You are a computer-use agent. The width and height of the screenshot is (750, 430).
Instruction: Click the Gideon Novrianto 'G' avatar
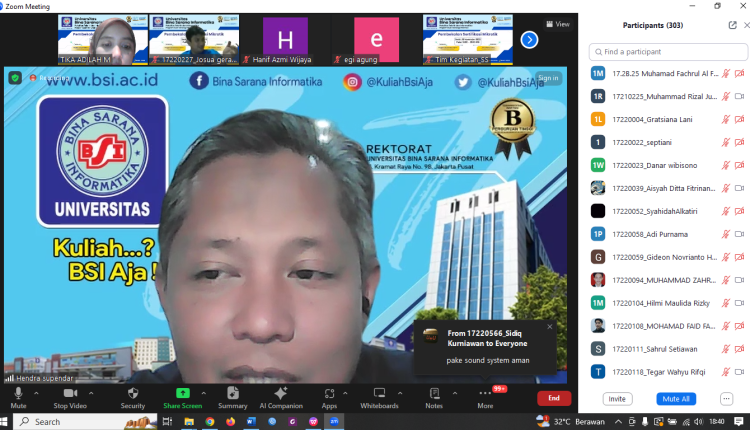coord(598,257)
